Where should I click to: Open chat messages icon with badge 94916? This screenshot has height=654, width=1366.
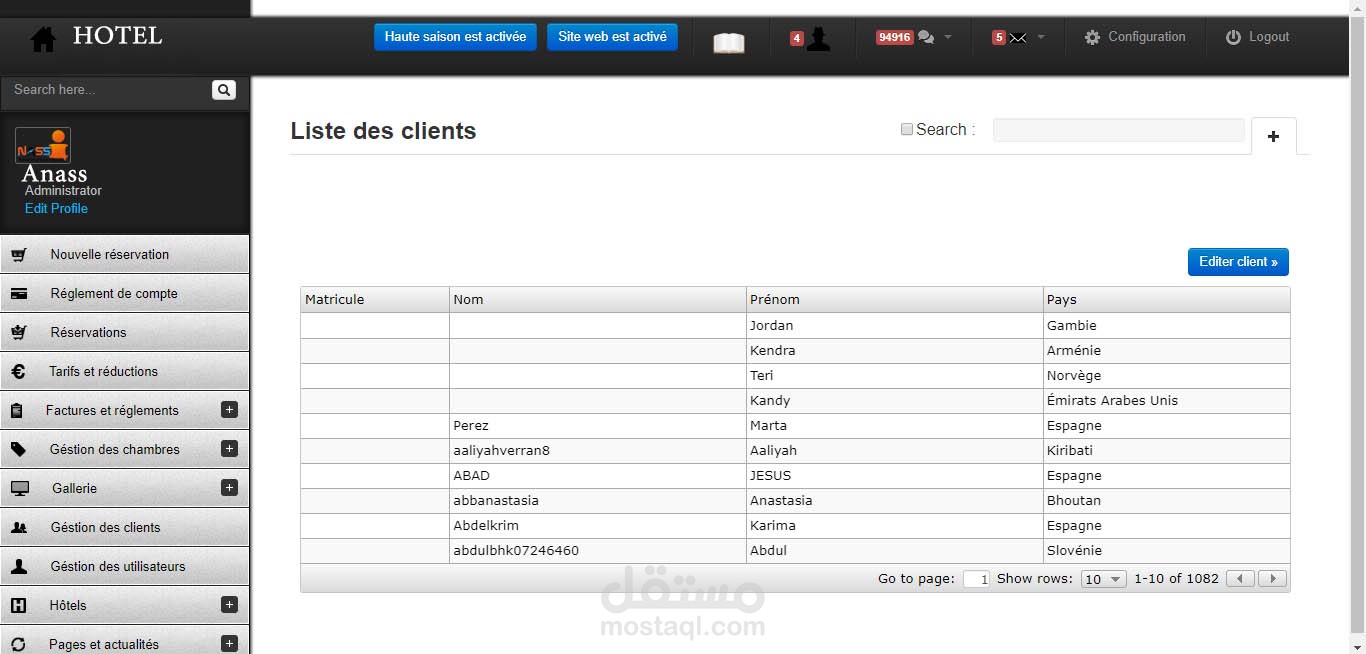coord(926,37)
